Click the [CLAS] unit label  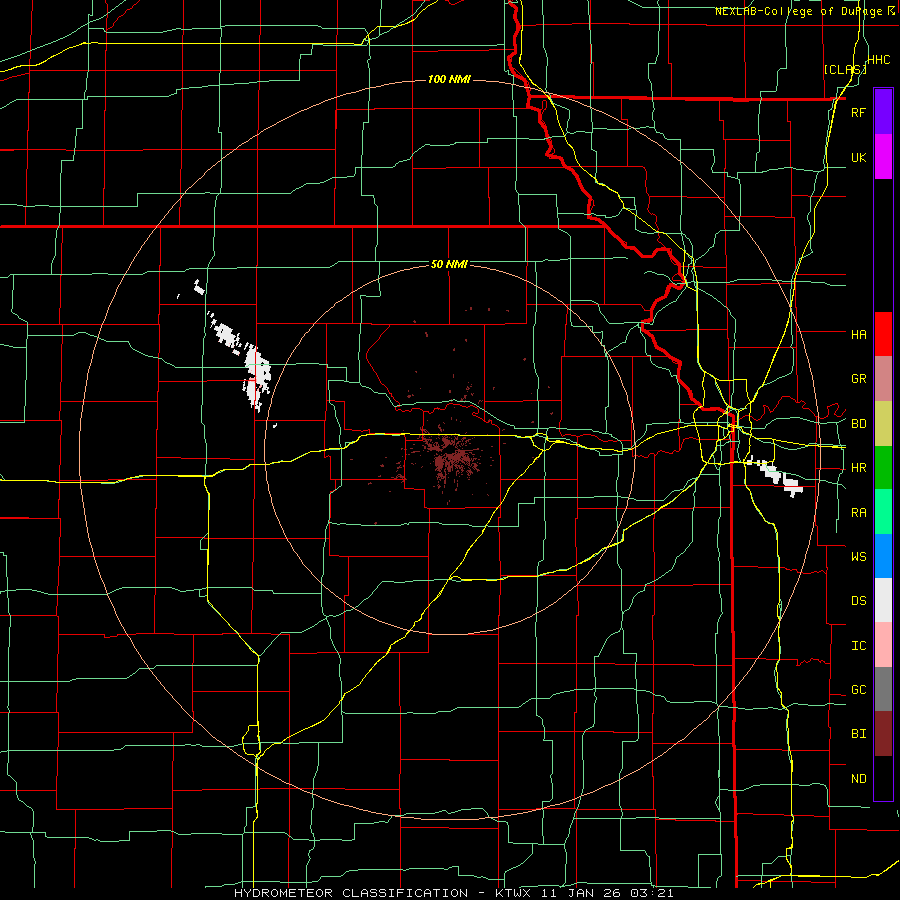pyautogui.click(x=845, y=69)
